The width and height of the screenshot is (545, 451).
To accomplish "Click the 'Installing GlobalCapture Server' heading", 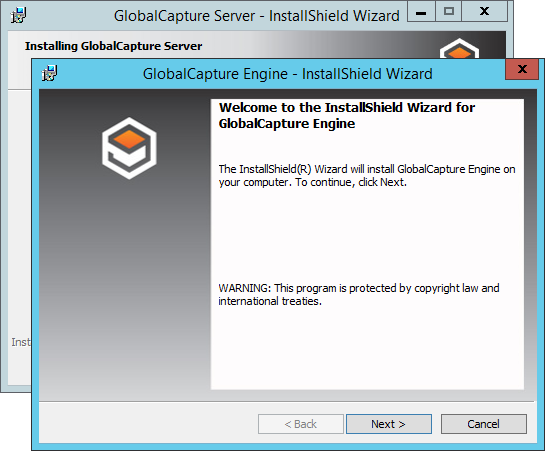I will [x=113, y=46].
